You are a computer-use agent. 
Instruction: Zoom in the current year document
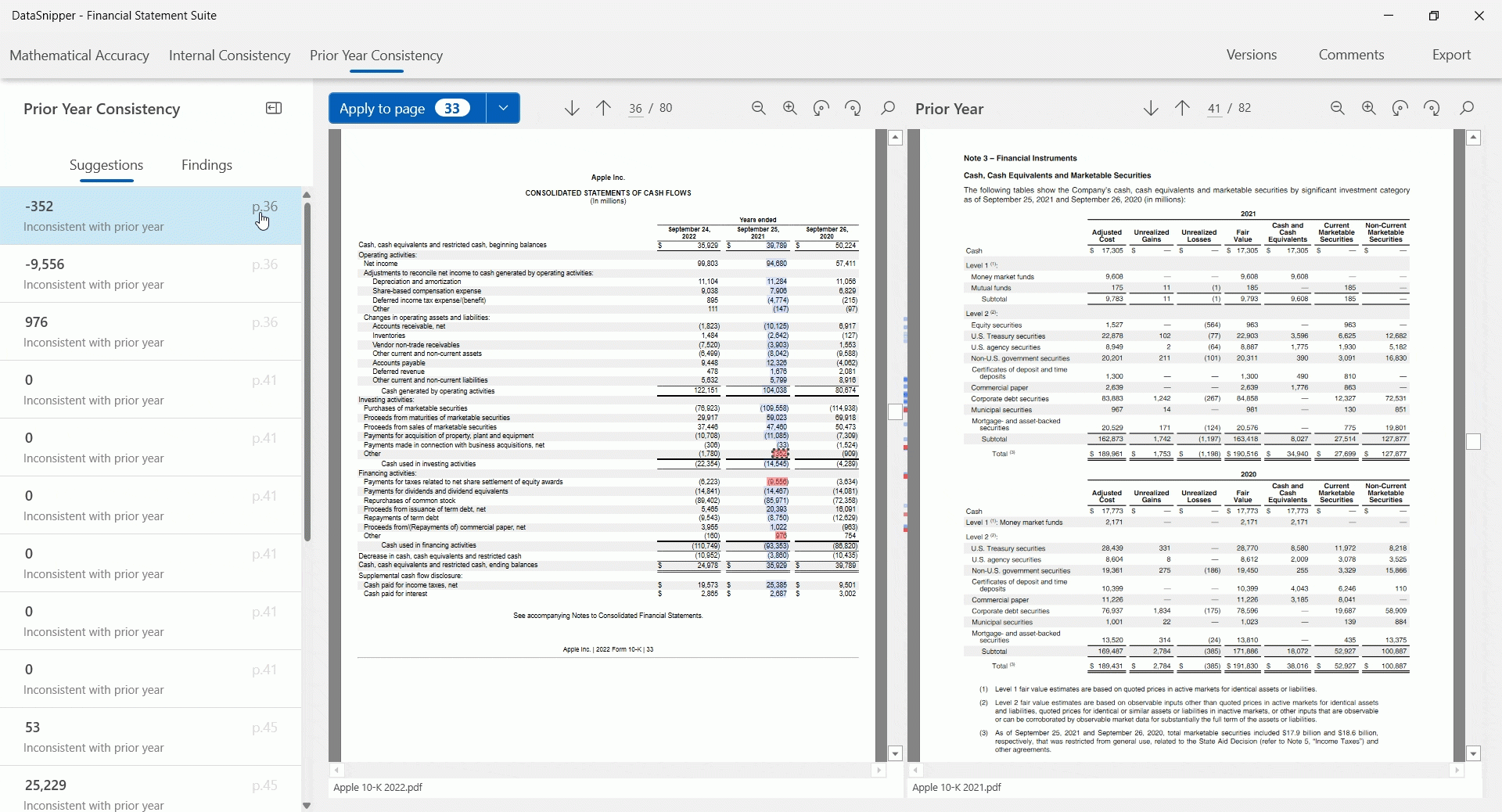(x=790, y=108)
